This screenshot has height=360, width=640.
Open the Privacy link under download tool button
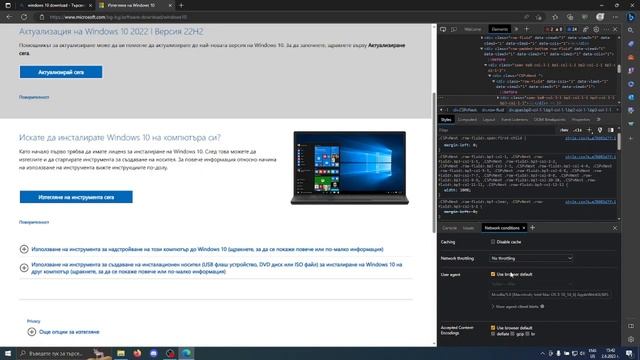pos(34,222)
